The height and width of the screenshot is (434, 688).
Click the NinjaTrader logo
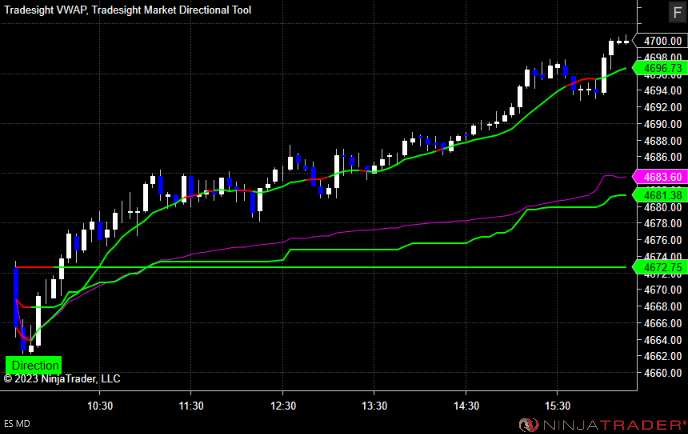click(602, 424)
